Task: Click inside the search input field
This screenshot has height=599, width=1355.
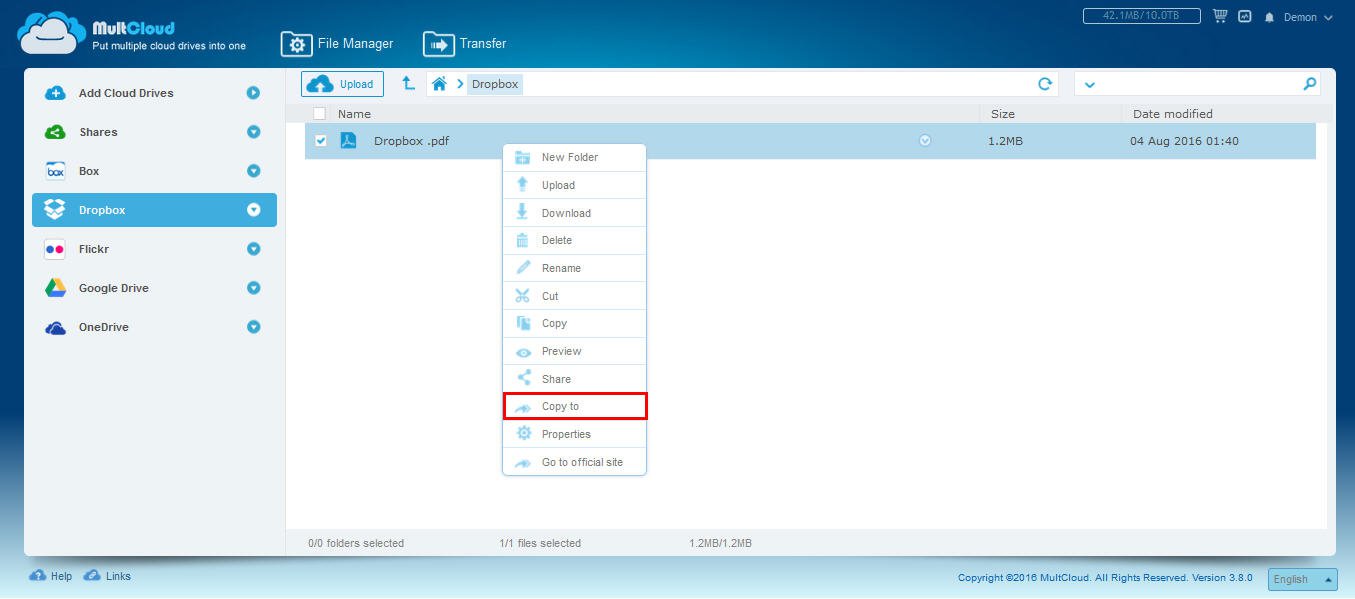Action: pos(1200,84)
